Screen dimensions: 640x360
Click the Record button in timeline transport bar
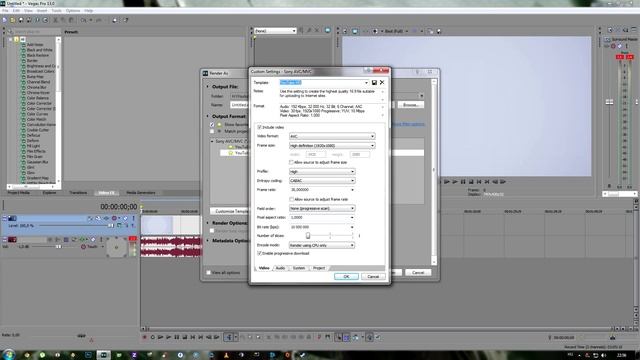(144, 337)
